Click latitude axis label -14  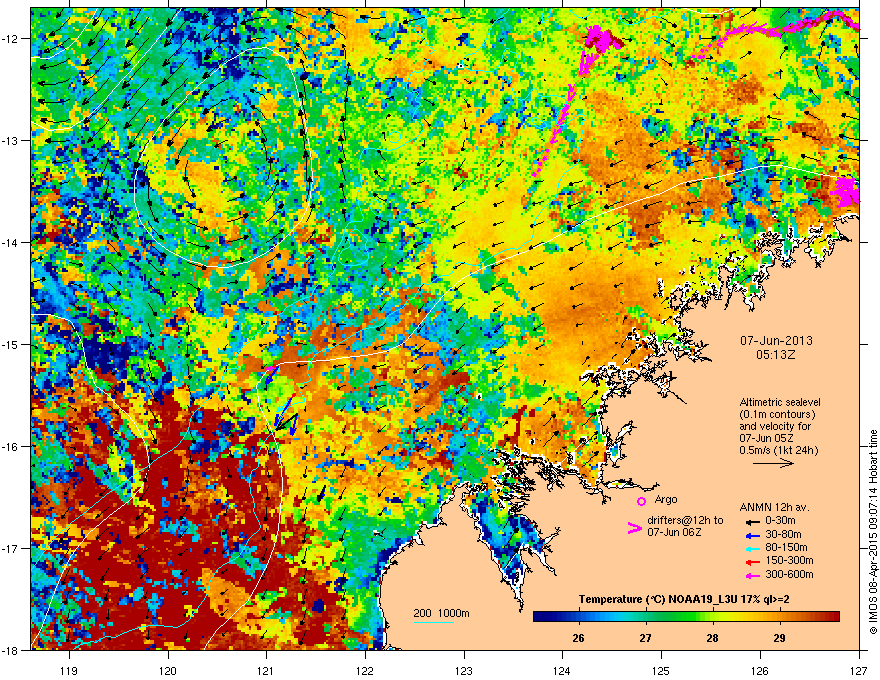tap(11, 243)
